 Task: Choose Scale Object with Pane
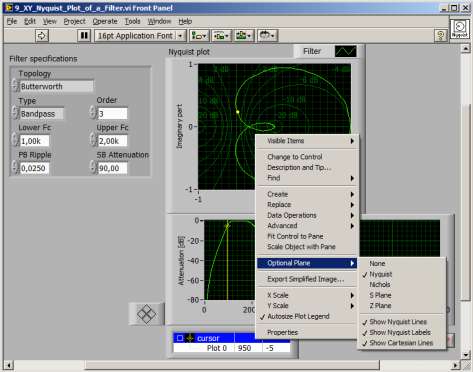tap(307, 247)
